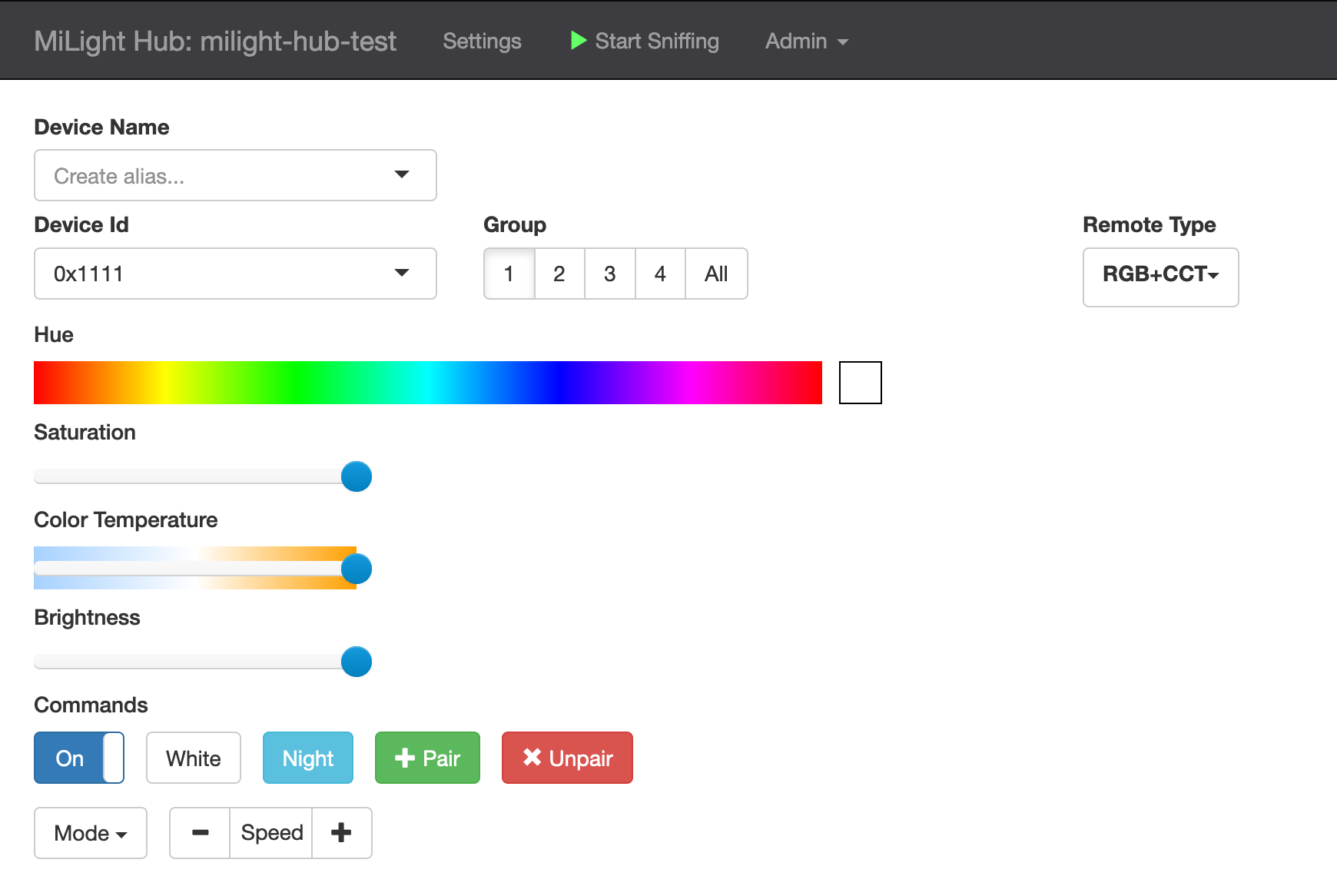
Task: Set the light to White mode
Action: click(194, 758)
